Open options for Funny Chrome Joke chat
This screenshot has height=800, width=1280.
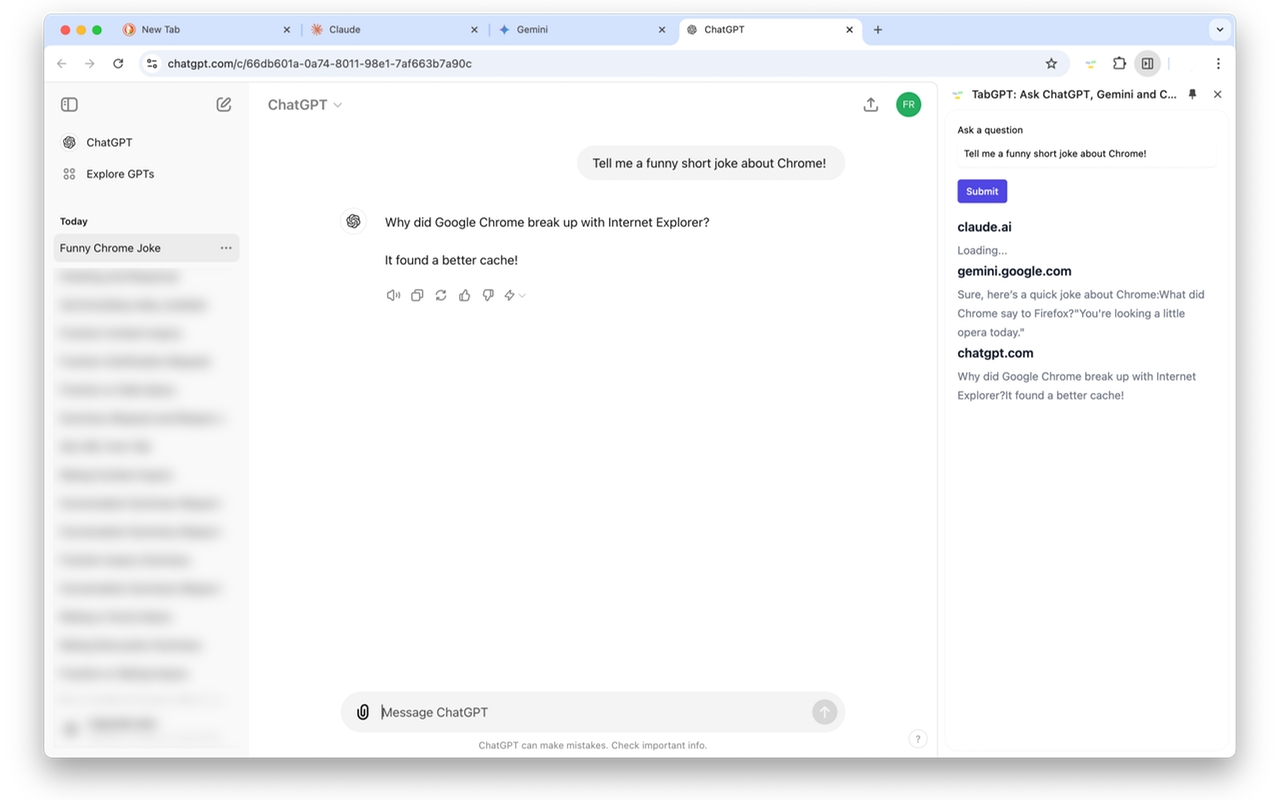[226, 248]
